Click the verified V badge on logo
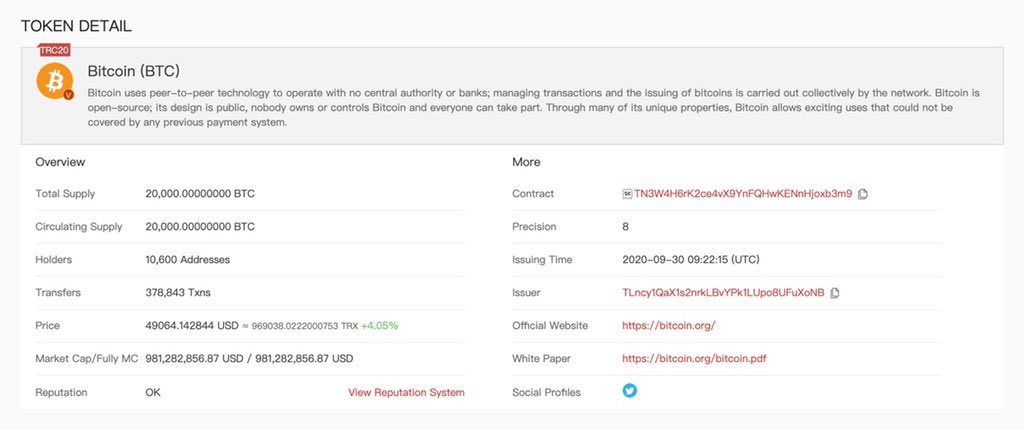This screenshot has height=430, width=1024. (69, 94)
